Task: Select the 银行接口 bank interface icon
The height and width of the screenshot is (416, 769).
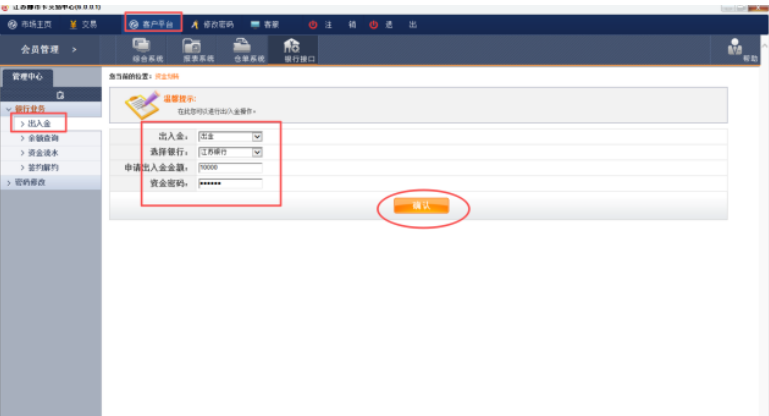Action: (292, 48)
